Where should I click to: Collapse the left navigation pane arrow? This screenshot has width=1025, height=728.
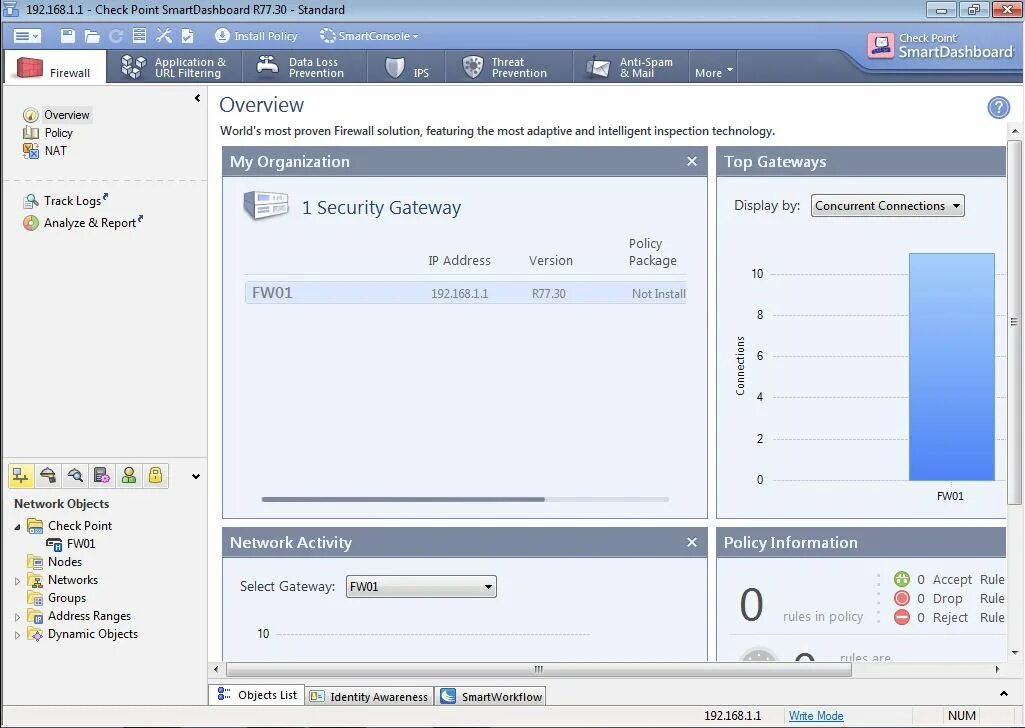(197, 98)
